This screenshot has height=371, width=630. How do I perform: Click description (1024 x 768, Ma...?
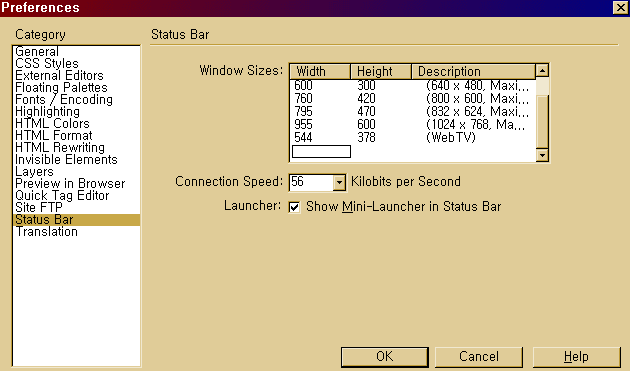click(x=476, y=124)
